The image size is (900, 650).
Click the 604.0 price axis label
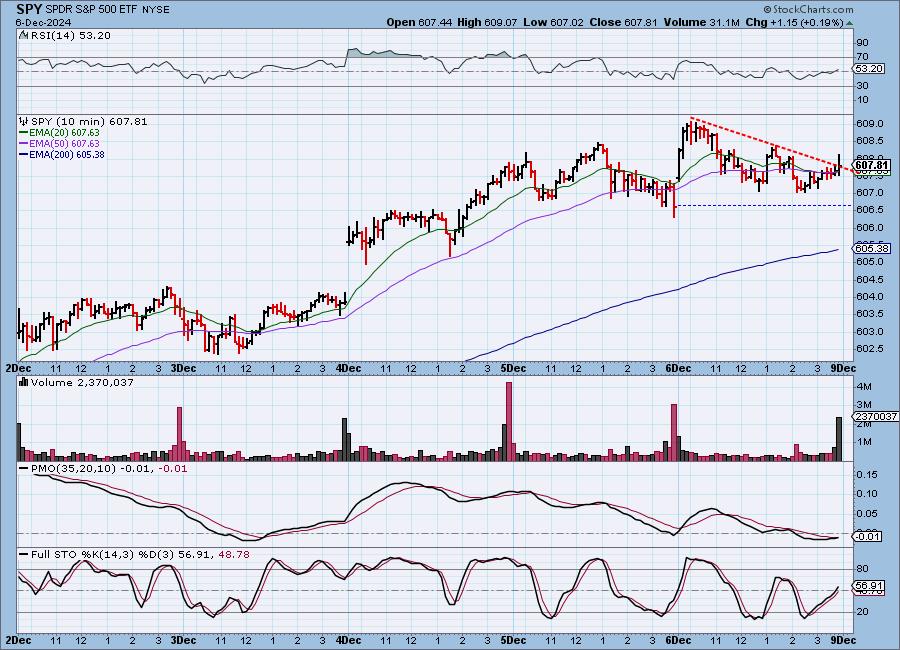click(869, 297)
